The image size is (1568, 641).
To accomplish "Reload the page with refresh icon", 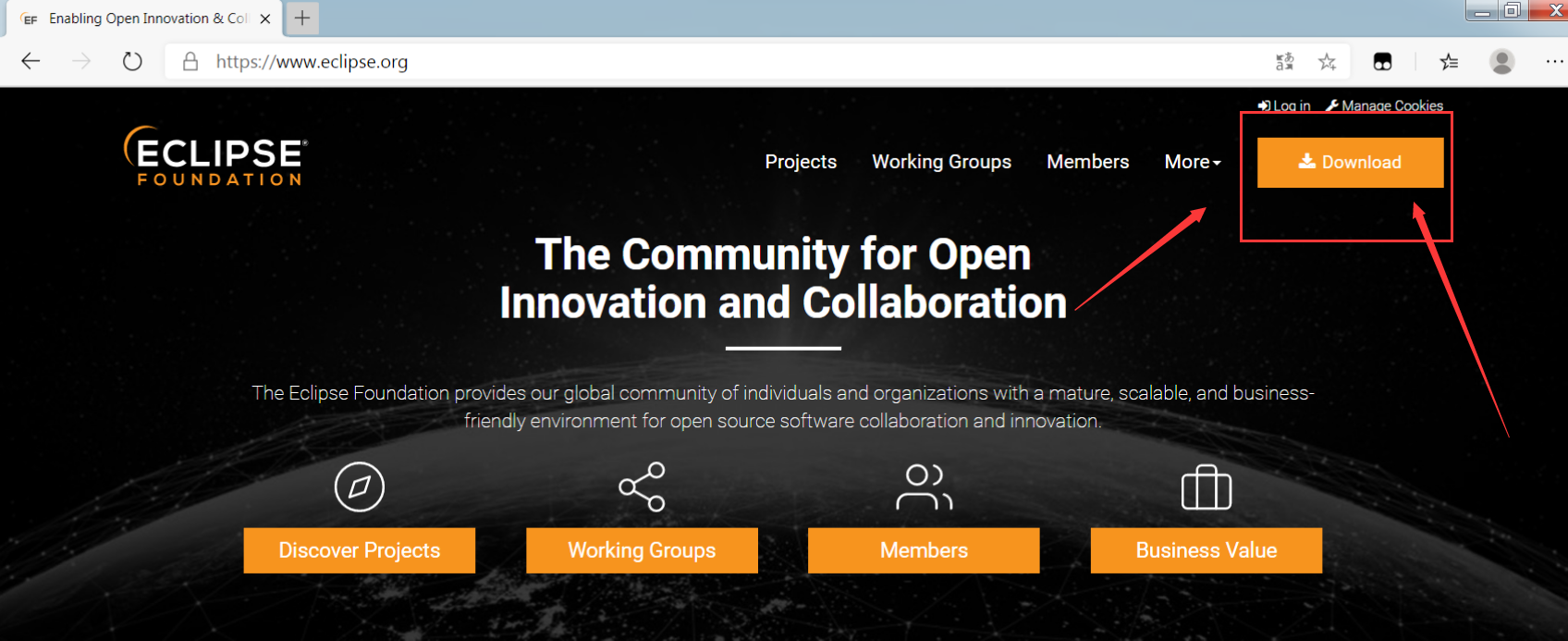I will pos(132,62).
